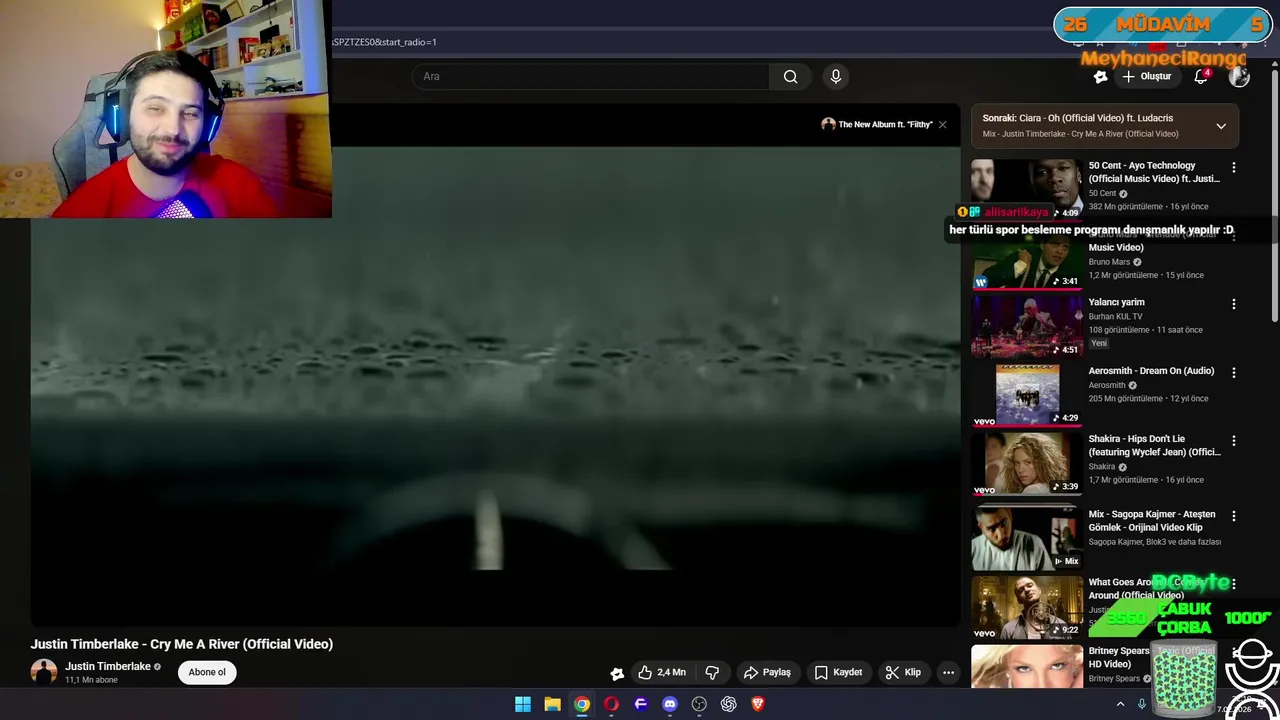Open the Windows Start menu
The image size is (1280, 720).
(523, 704)
